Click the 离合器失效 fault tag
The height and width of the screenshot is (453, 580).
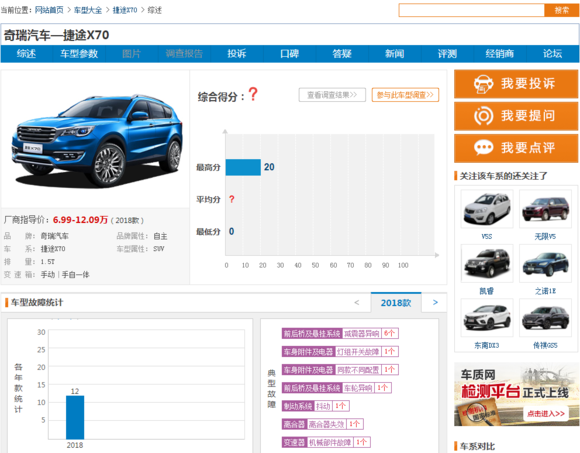pyautogui.click(x=326, y=424)
